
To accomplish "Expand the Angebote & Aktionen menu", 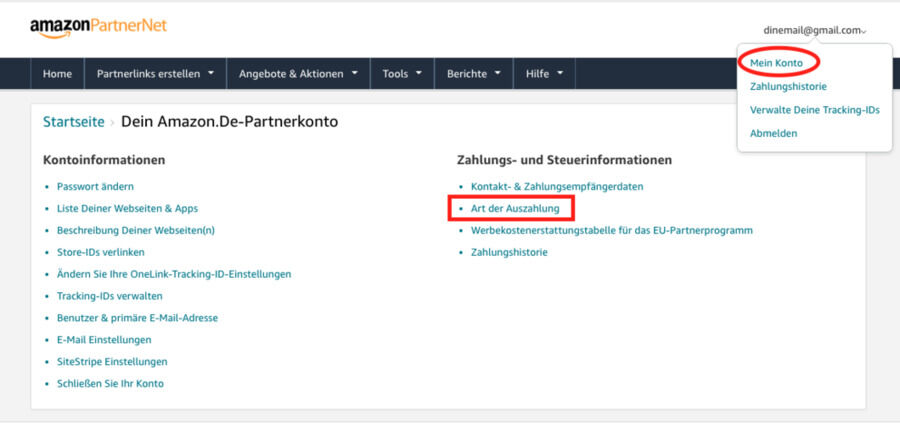I will [x=298, y=74].
